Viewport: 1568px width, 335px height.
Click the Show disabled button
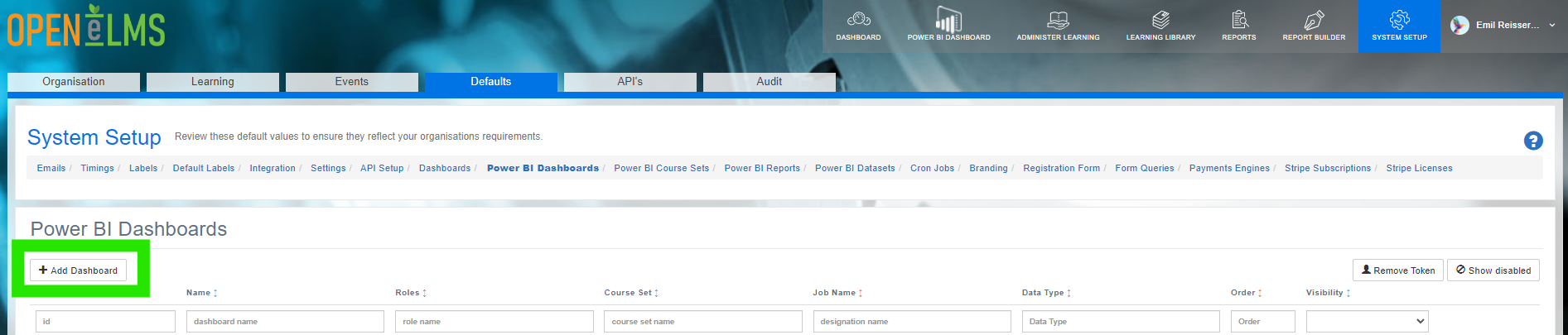pyautogui.click(x=1493, y=270)
